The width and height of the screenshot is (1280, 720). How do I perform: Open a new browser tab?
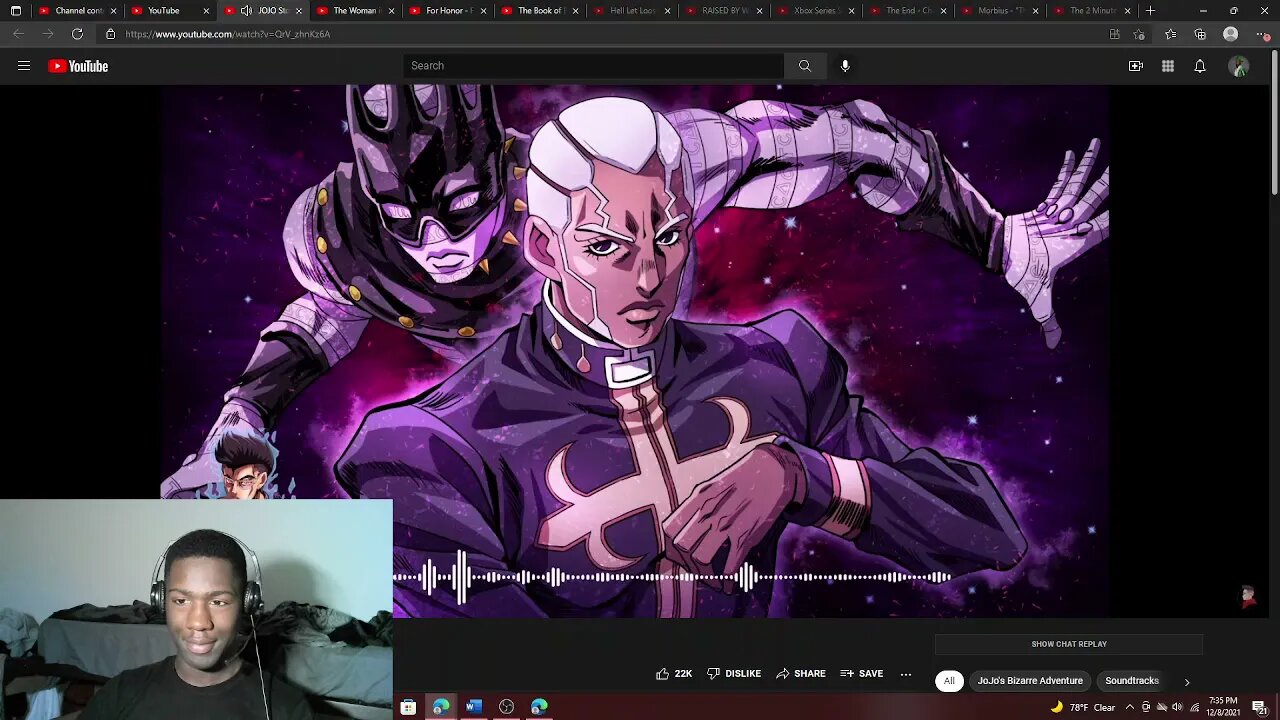tap(1150, 11)
